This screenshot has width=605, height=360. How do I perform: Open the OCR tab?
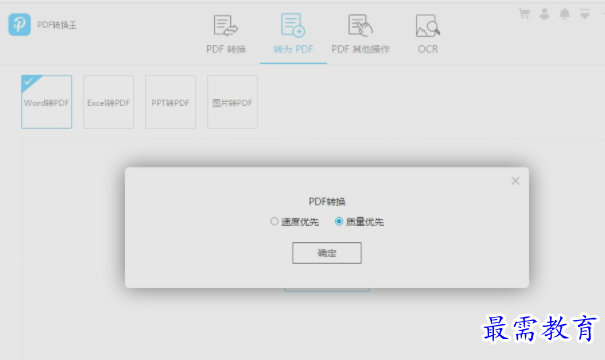428,34
